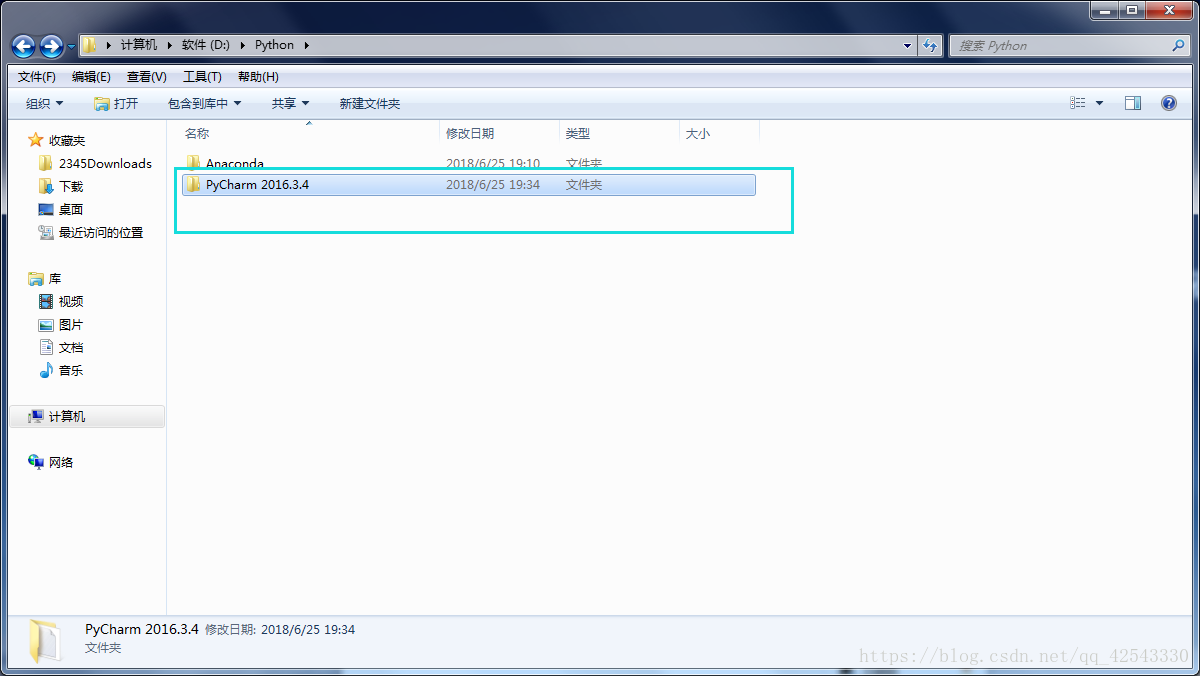Image resolution: width=1200 pixels, height=676 pixels.
Task: Expand the arrow after 软件 (D:) breadcrumb
Action: pos(242,45)
